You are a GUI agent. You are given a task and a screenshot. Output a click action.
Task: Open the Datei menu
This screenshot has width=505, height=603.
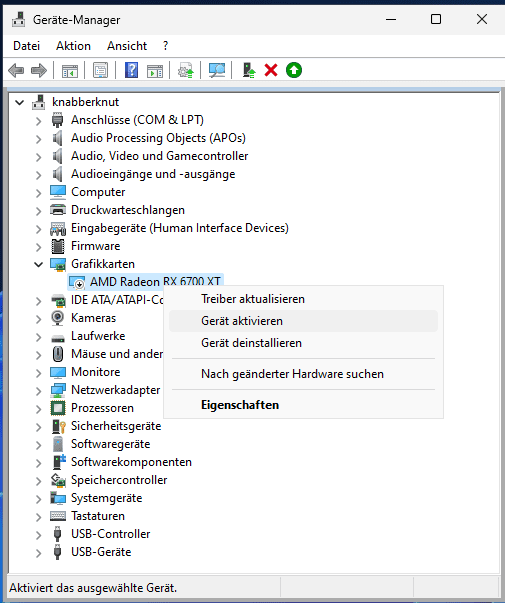(27, 46)
